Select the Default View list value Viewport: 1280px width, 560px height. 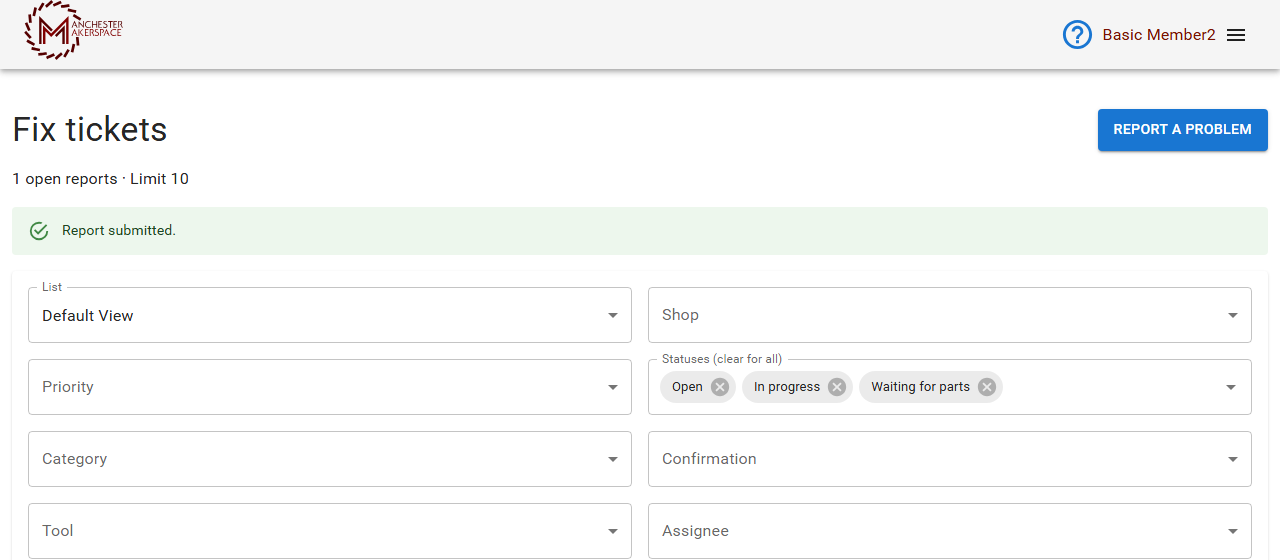(x=88, y=316)
